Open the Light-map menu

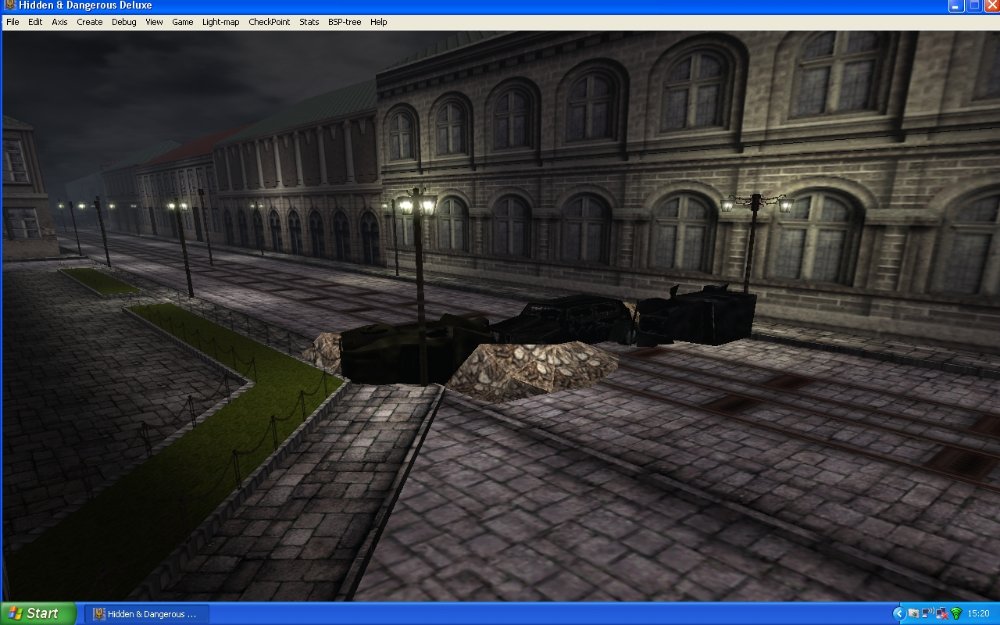click(220, 22)
